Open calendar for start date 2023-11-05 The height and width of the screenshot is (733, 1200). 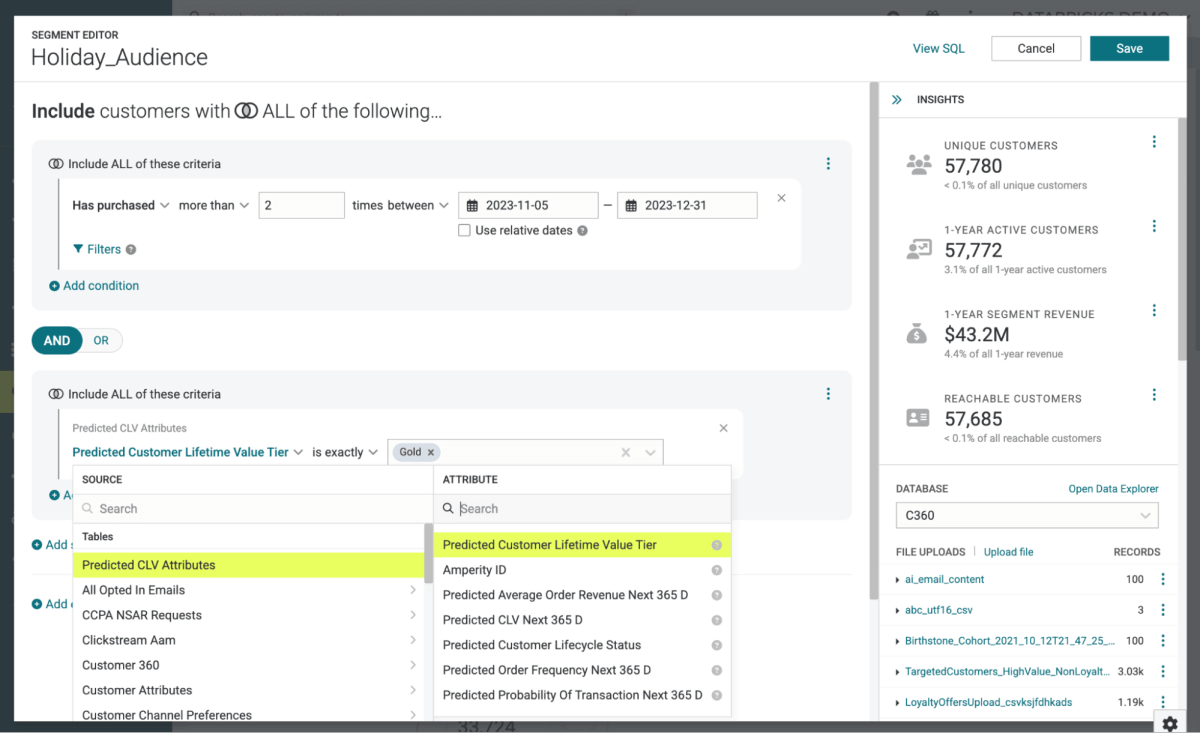(x=473, y=206)
